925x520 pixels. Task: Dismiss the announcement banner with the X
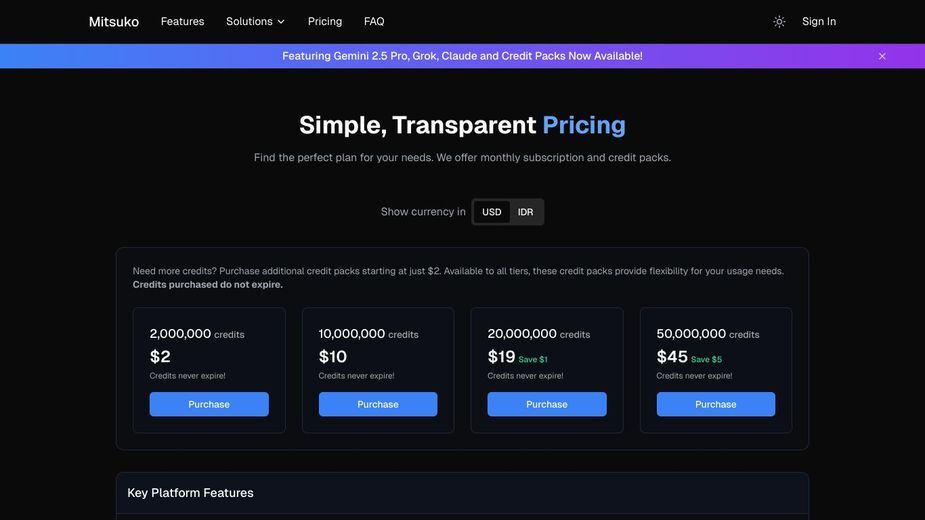(882, 56)
